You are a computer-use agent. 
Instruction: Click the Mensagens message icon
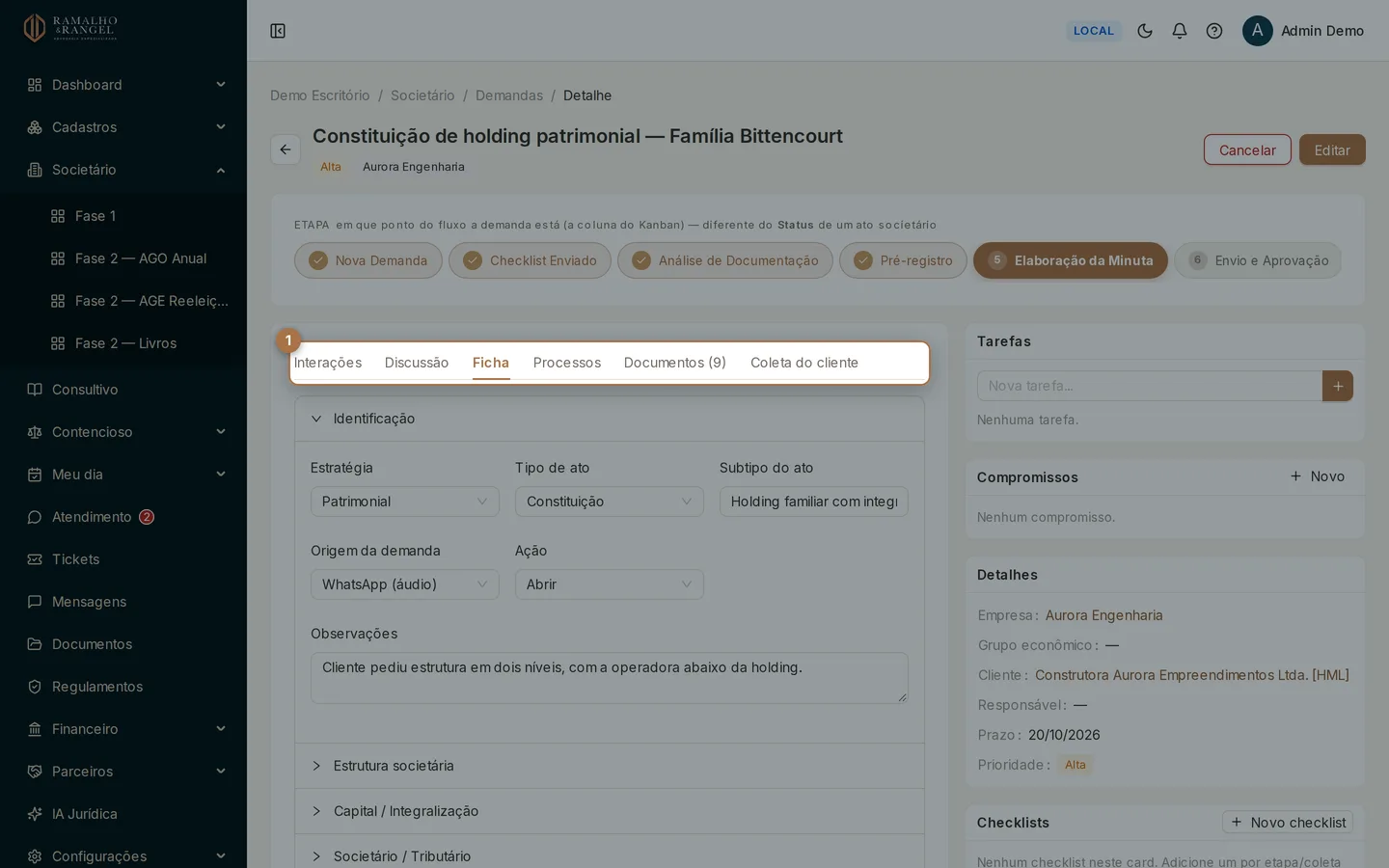[x=35, y=602]
